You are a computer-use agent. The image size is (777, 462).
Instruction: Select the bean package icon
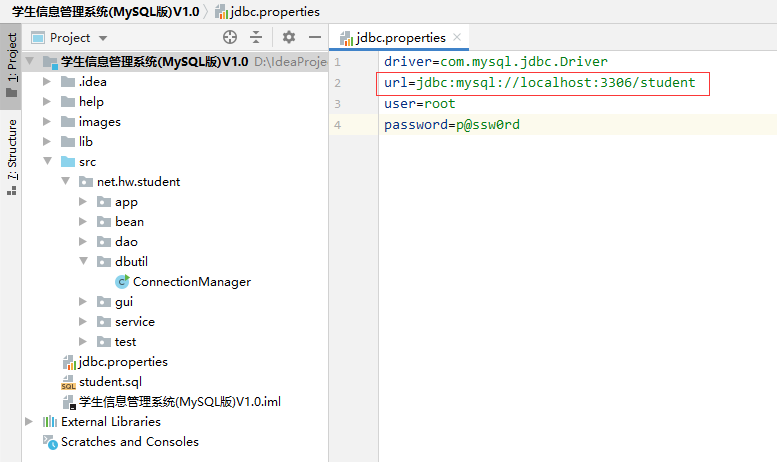coord(104,222)
